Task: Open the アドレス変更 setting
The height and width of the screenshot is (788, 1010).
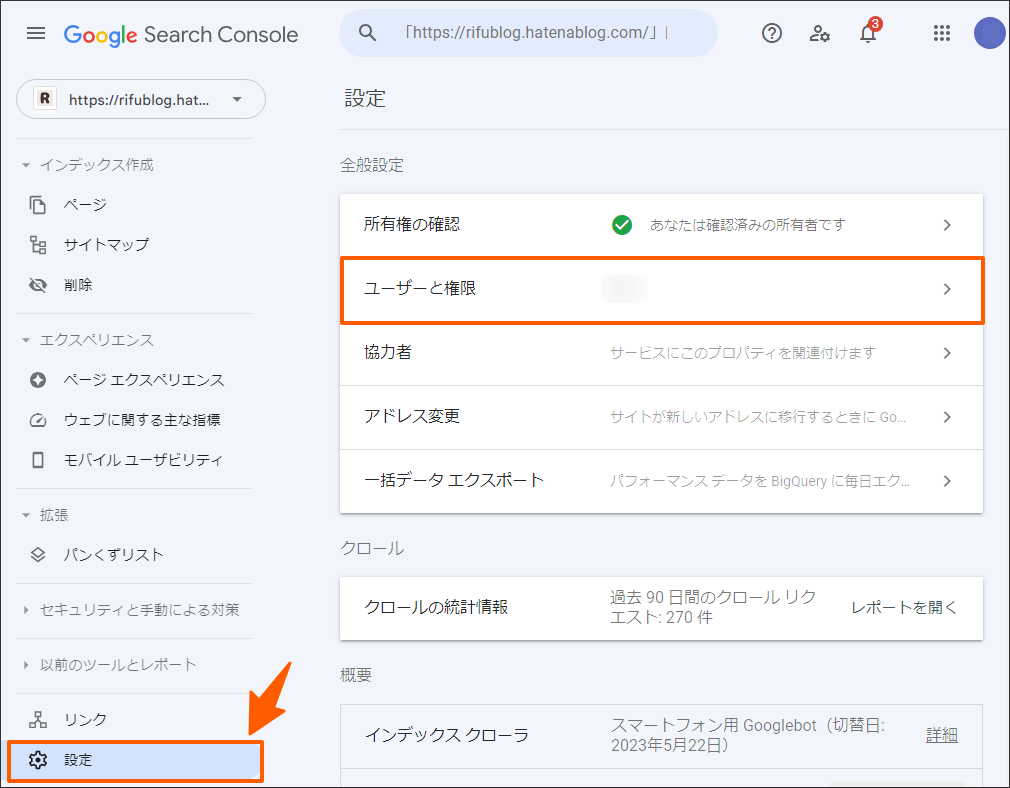Action: click(x=662, y=417)
